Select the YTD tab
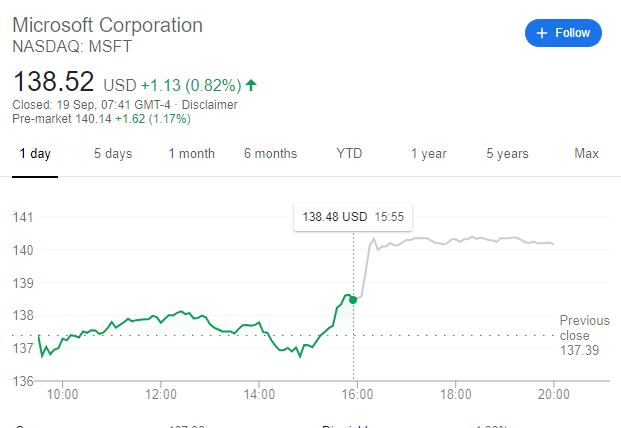The height and width of the screenshot is (428, 621). tap(349, 153)
